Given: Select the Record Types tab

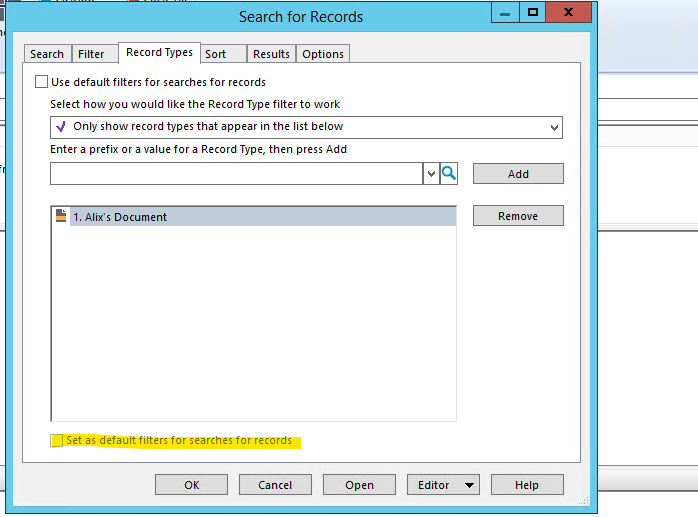Looking at the screenshot, I should tap(159, 53).
